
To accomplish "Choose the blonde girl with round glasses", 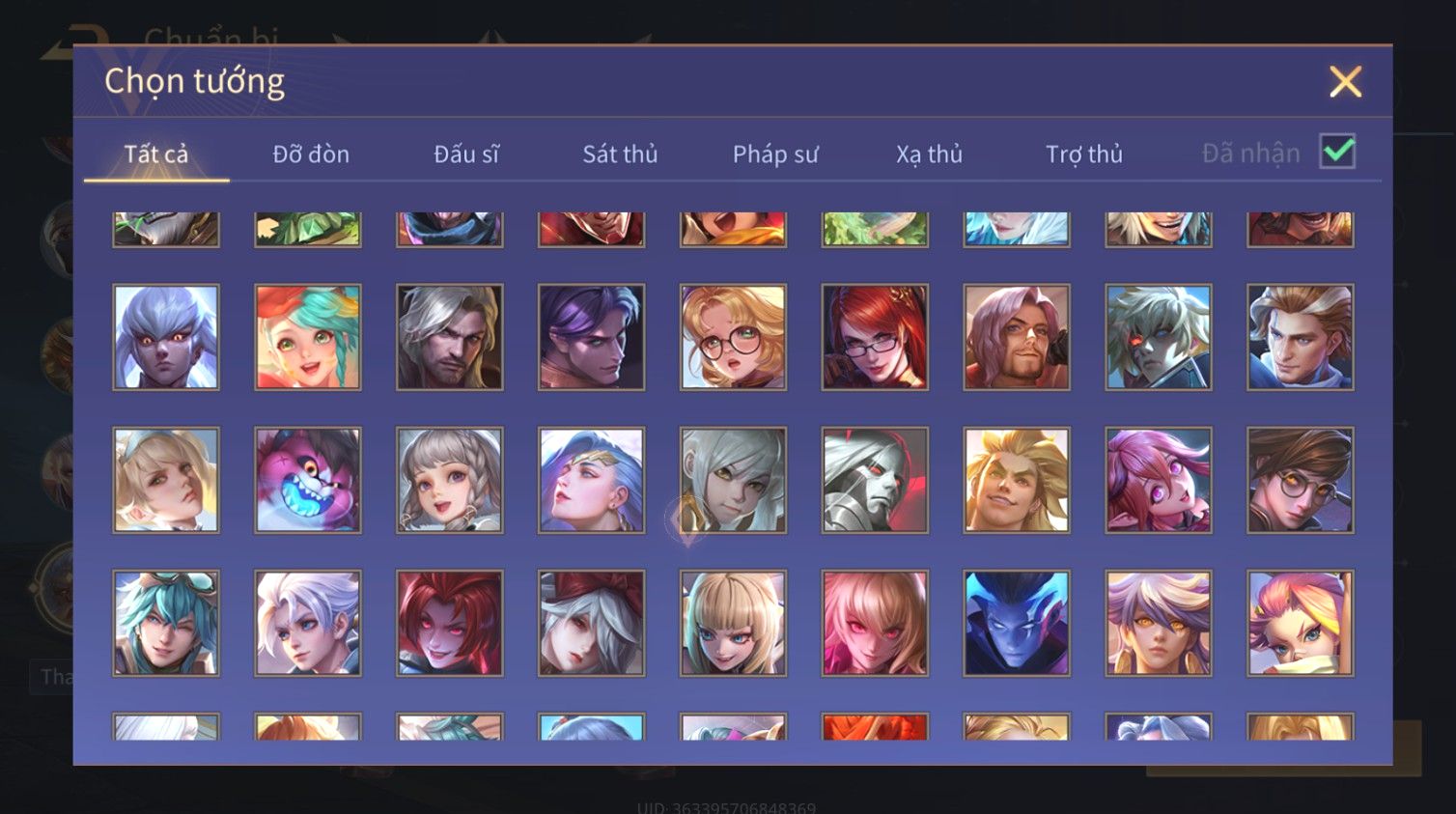I will pos(733,337).
